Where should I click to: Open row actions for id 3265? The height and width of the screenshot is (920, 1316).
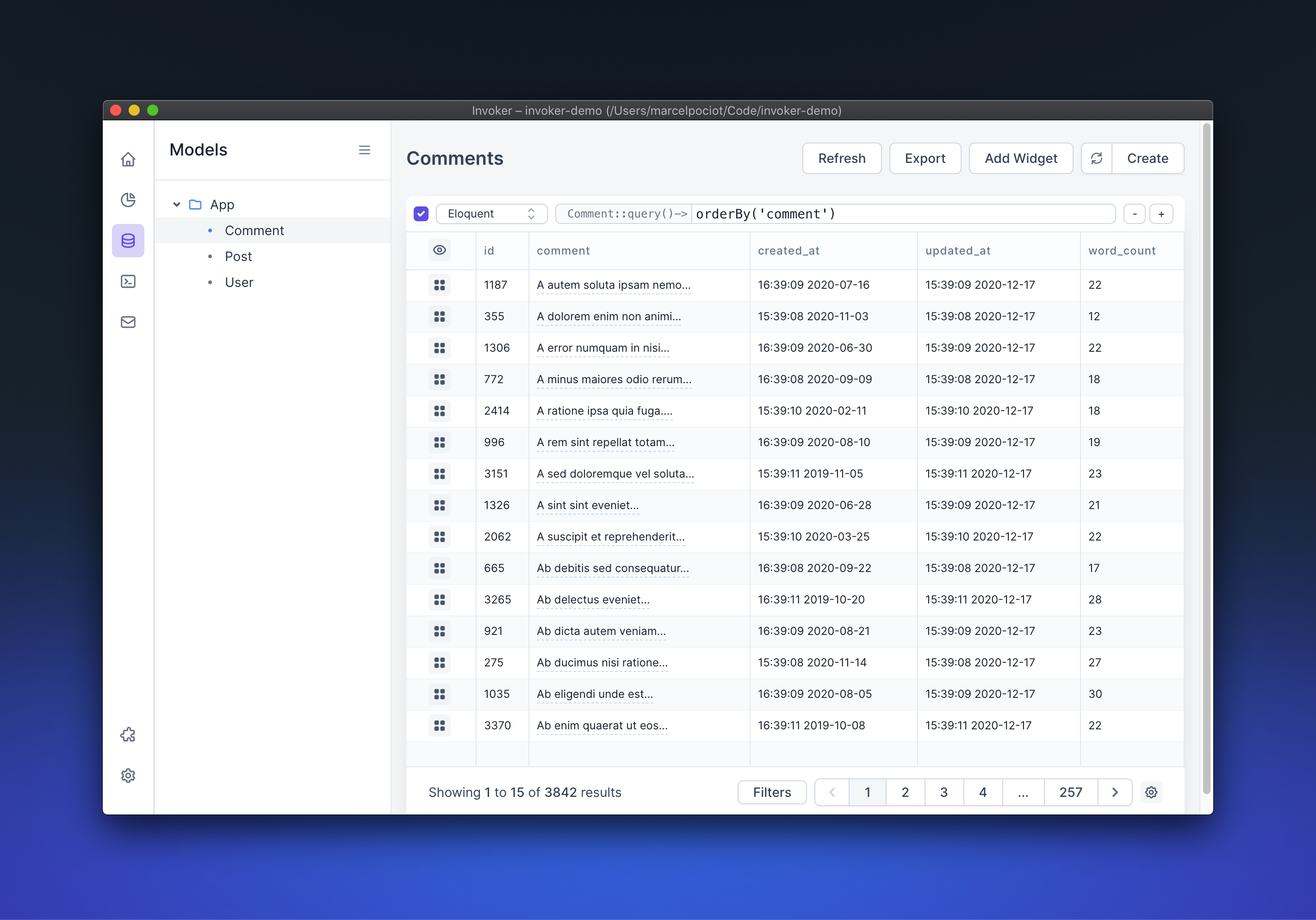440,600
